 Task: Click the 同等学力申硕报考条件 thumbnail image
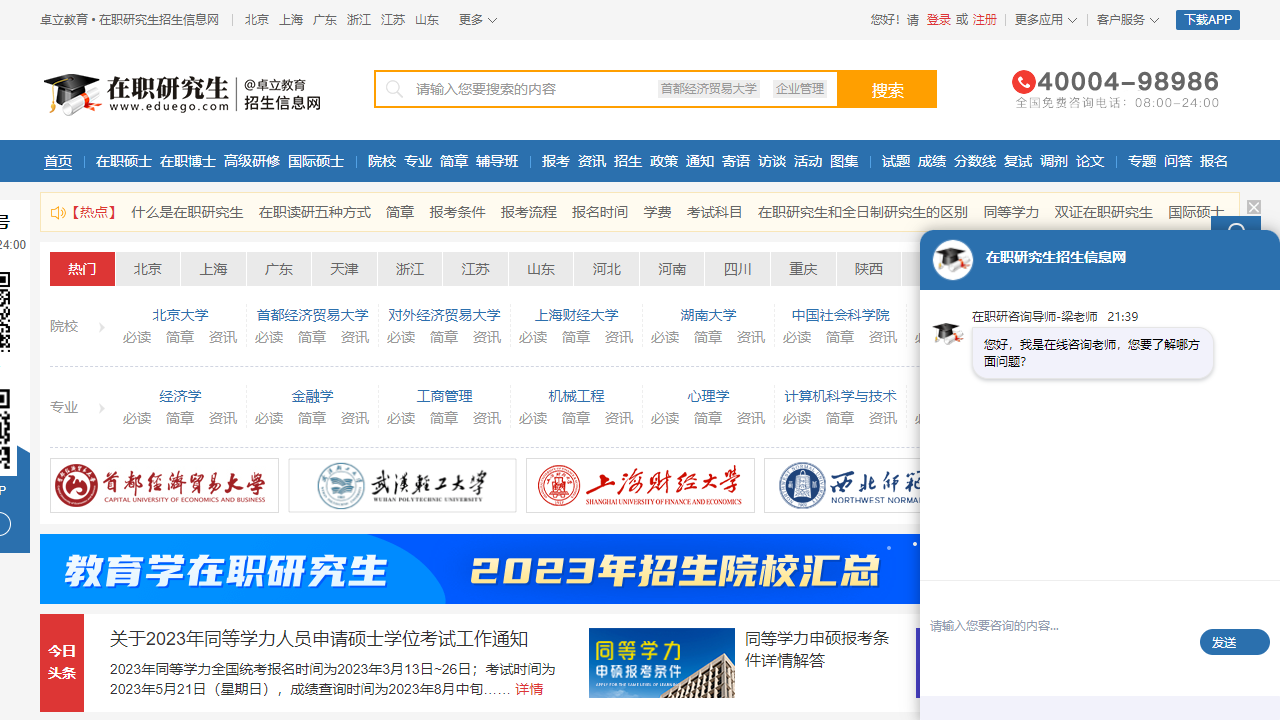coord(662,663)
